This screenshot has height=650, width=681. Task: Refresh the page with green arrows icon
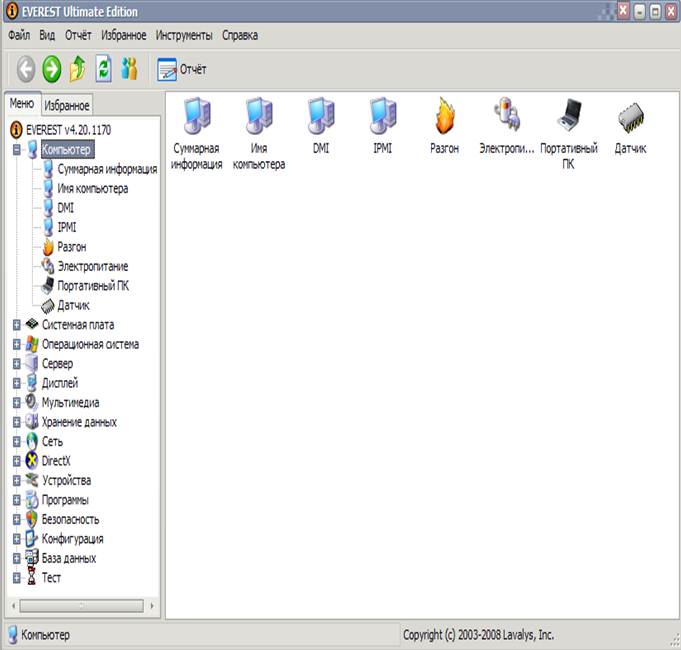pos(103,69)
